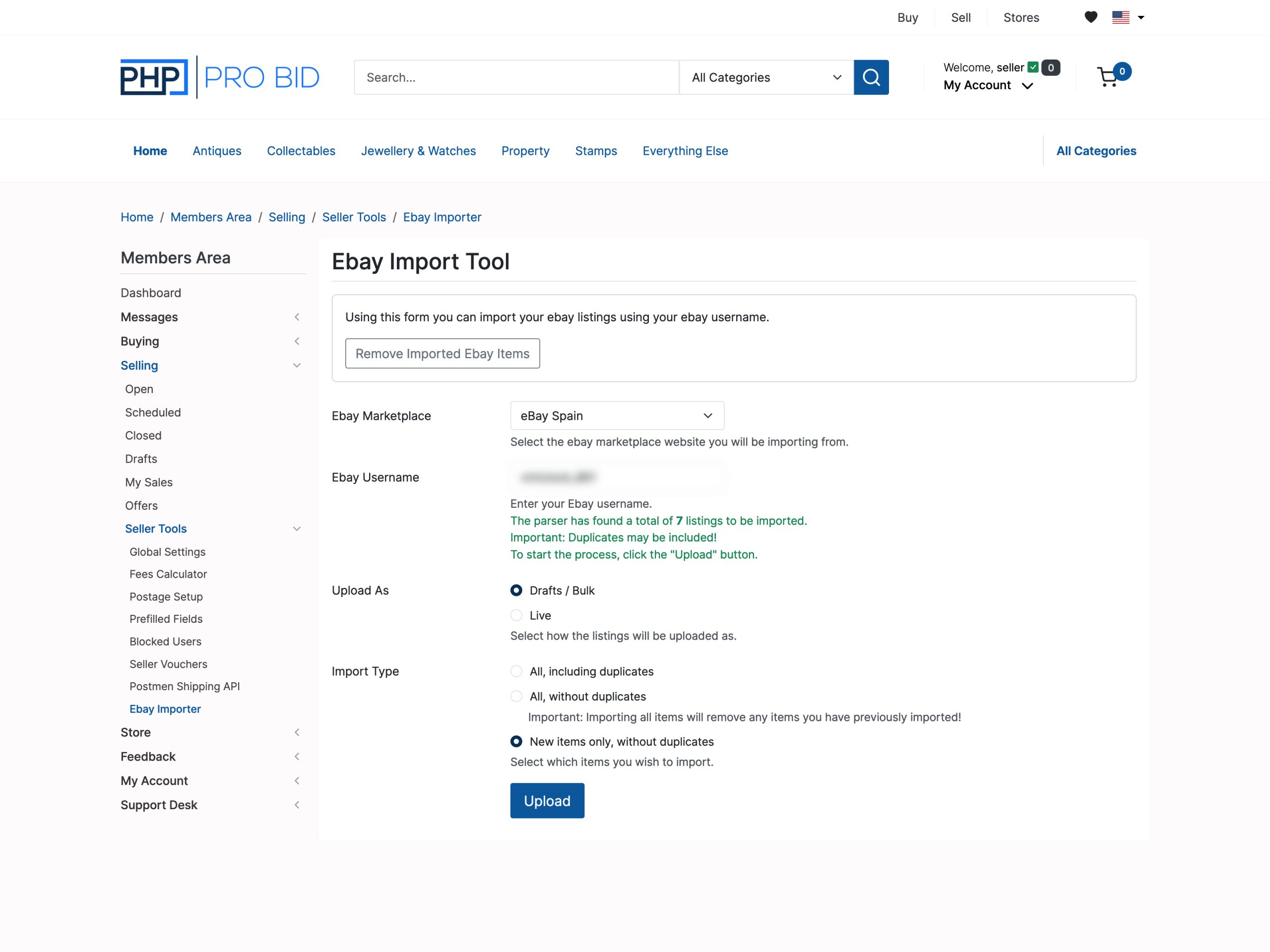The image size is (1270, 952).
Task: Click the search magnifier icon
Action: (871, 77)
